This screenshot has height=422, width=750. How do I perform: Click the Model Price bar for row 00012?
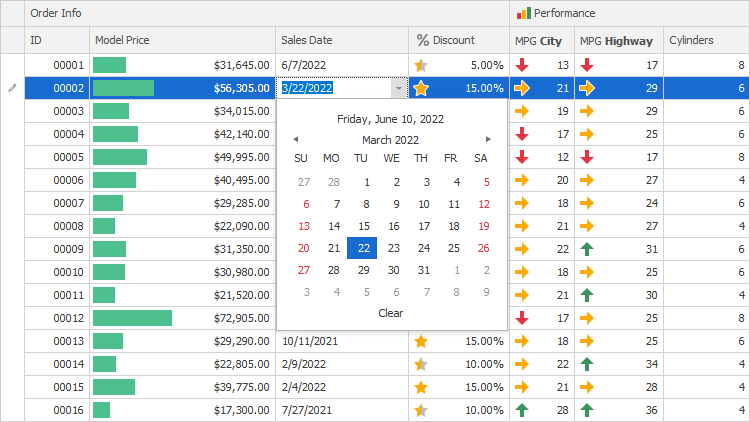click(x=132, y=318)
